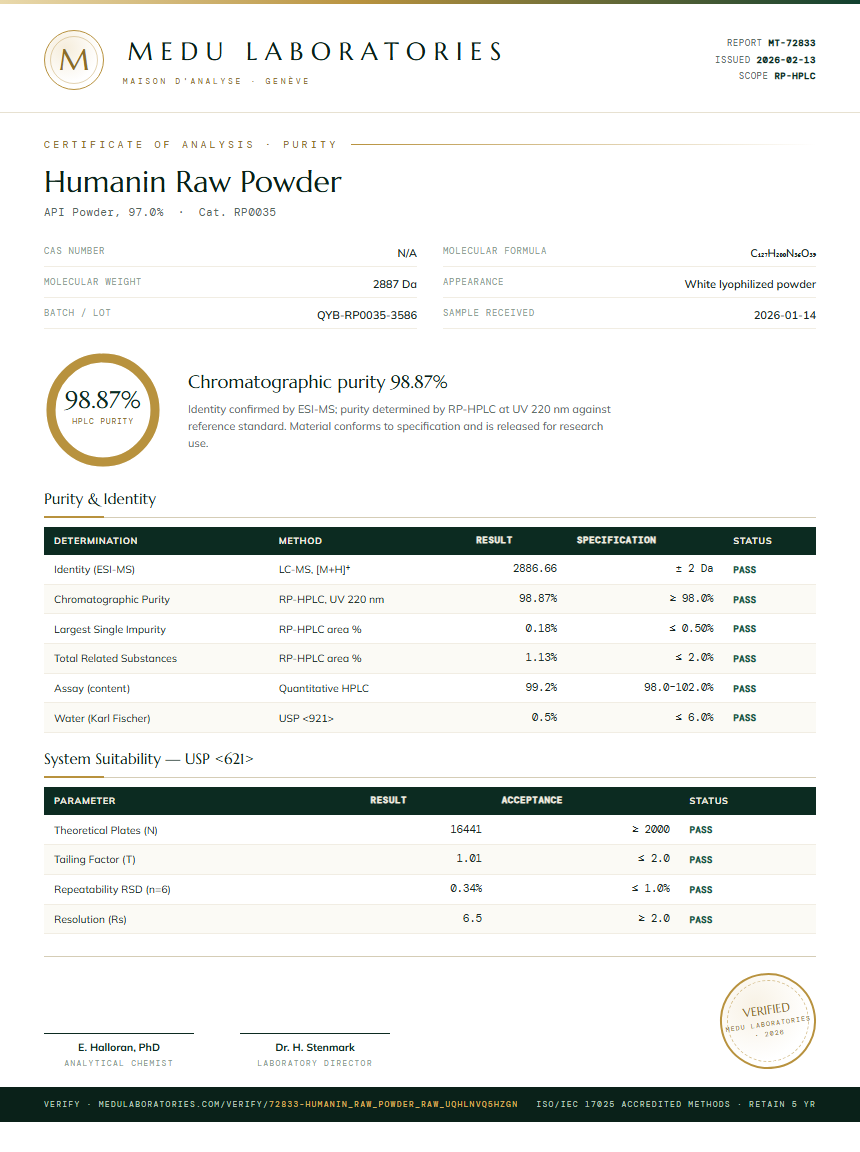
Task: Select the assay result 99.2%
Action: 541,688
